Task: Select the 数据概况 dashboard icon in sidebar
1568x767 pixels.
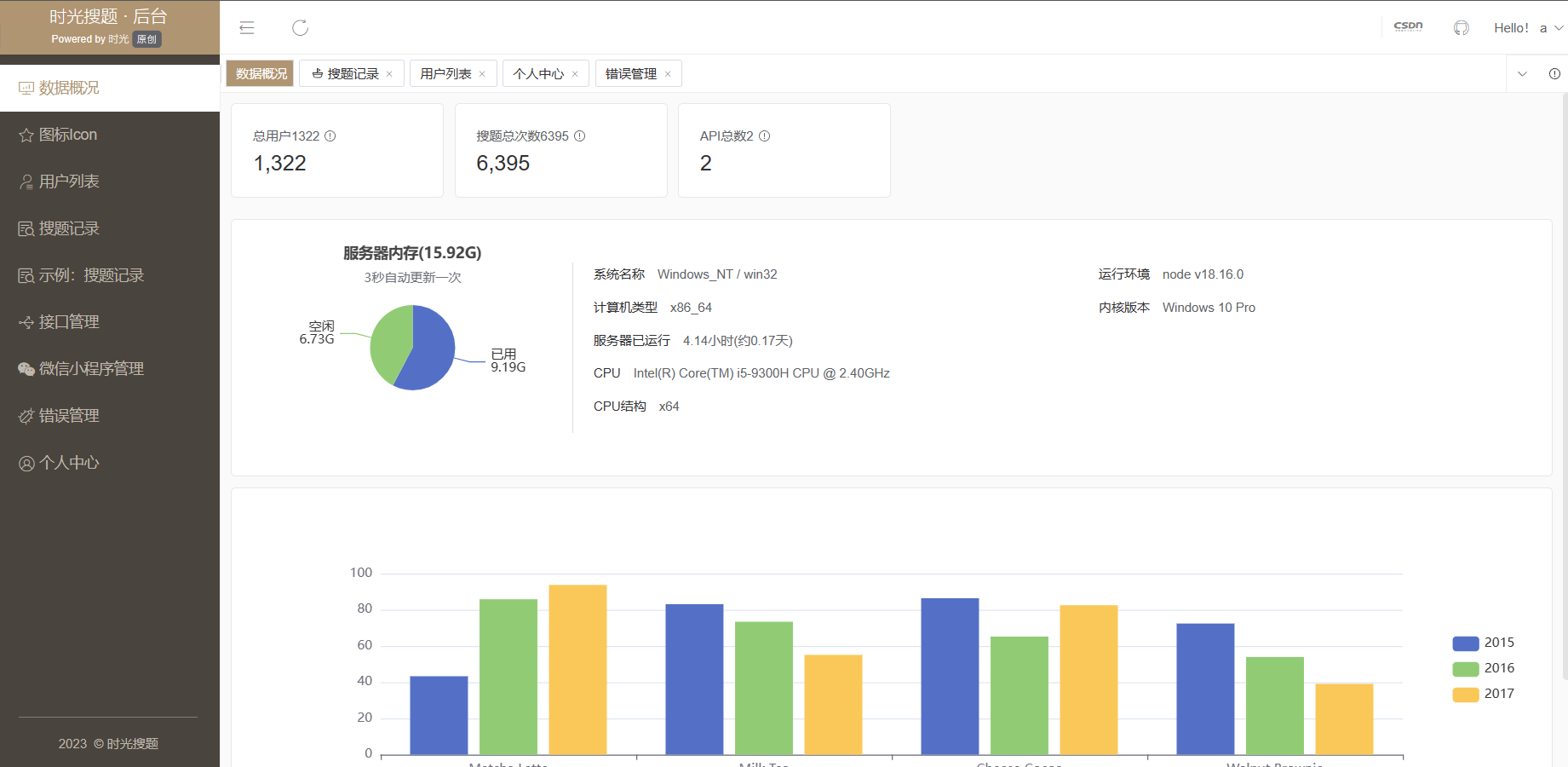Action: pos(25,87)
